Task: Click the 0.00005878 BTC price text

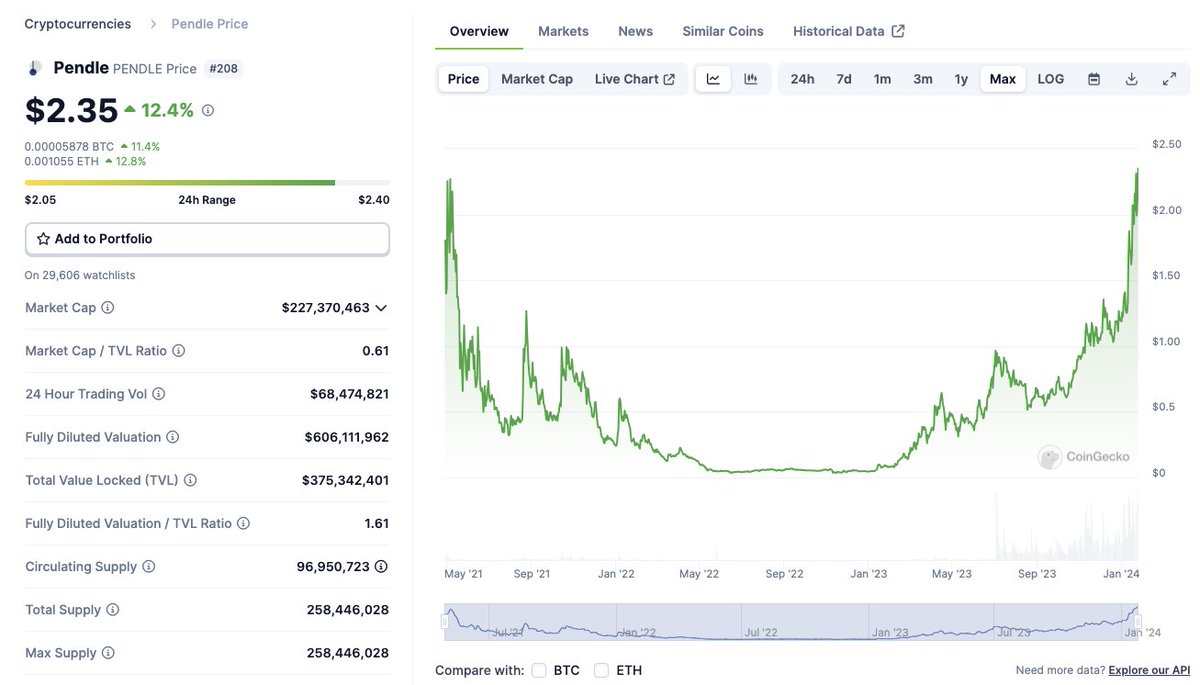Action: [69, 147]
